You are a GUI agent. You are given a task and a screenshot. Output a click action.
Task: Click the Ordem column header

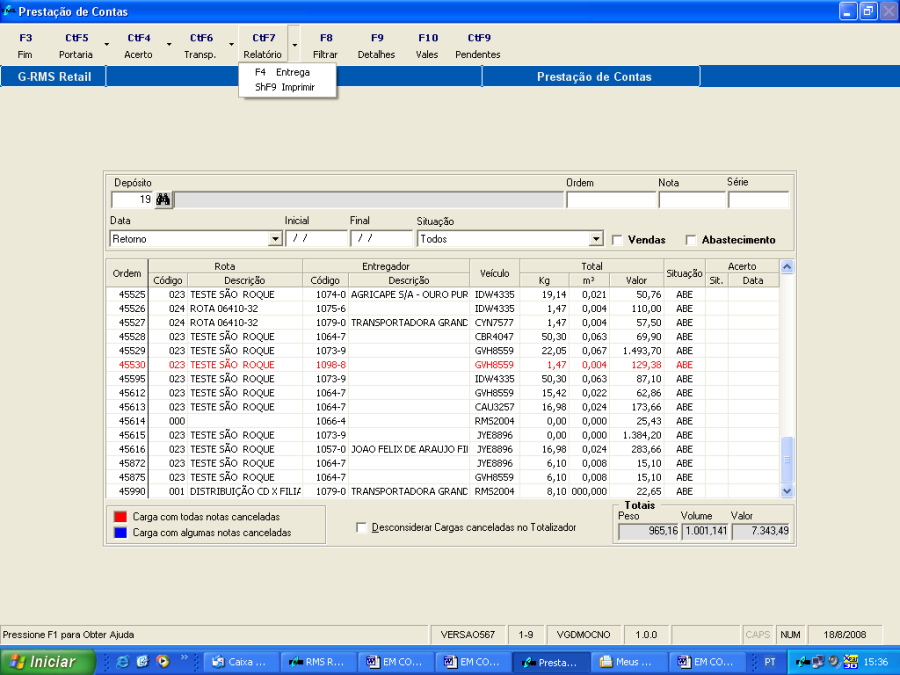click(x=127, y=273)
